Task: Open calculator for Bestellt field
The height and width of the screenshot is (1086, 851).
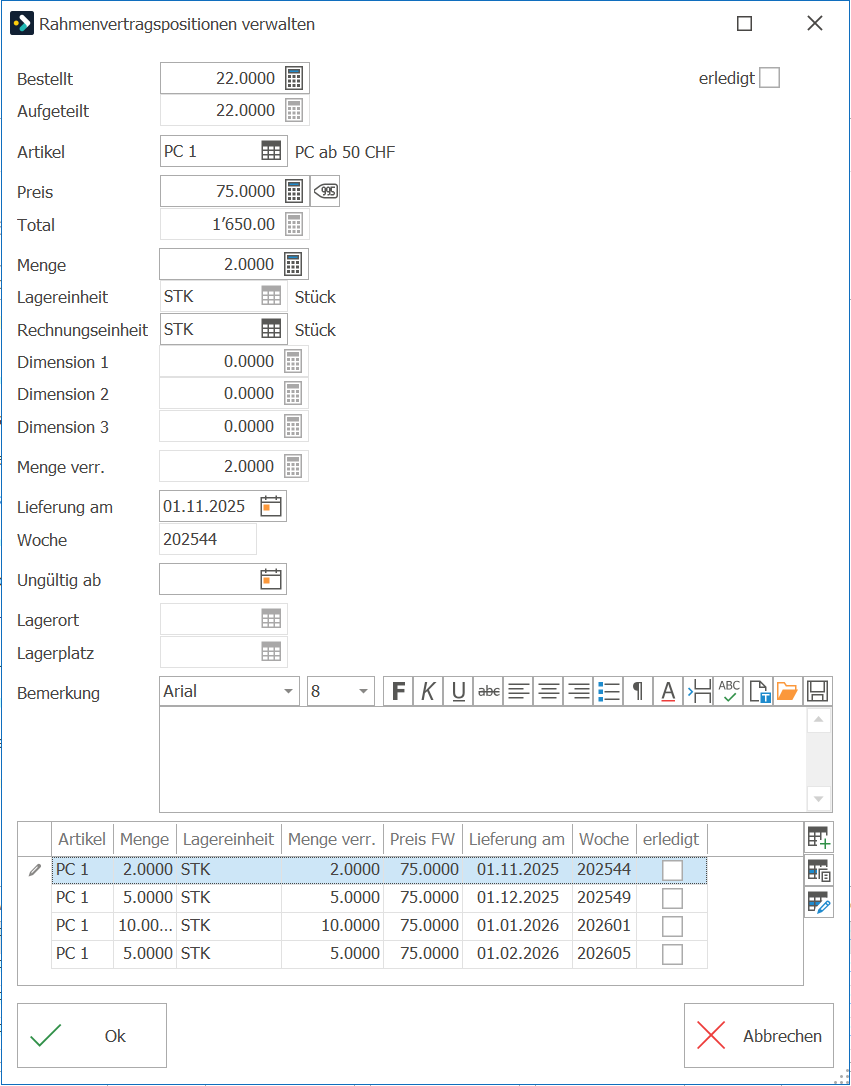Action: point(294,78)
